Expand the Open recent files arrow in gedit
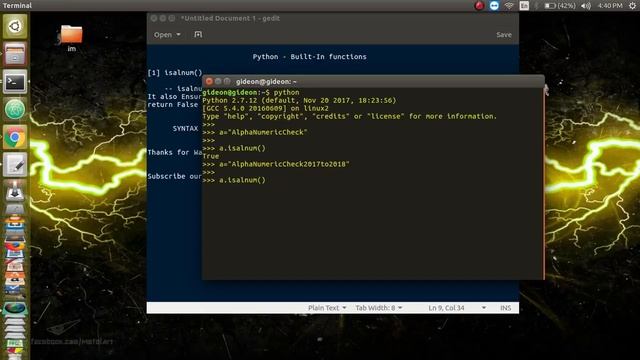640x360 pixels. coord(178,35)
